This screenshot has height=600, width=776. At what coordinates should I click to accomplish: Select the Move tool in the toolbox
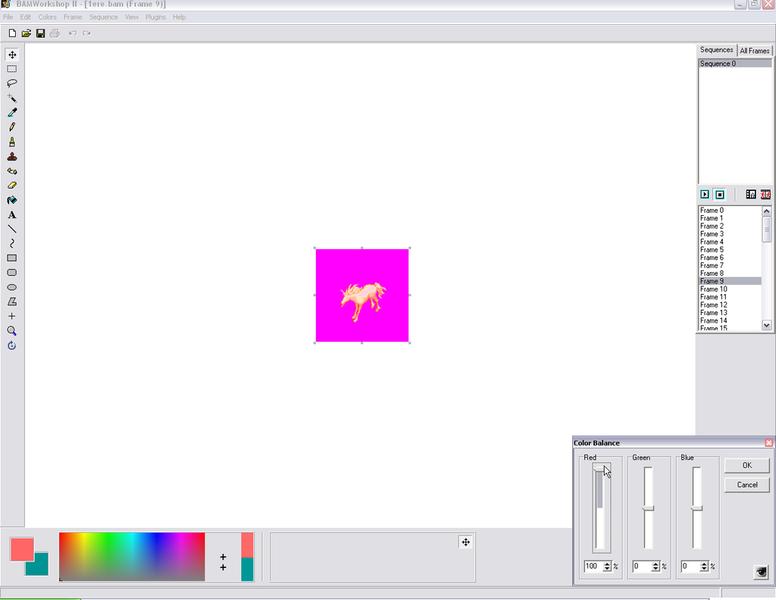[12, 54]
